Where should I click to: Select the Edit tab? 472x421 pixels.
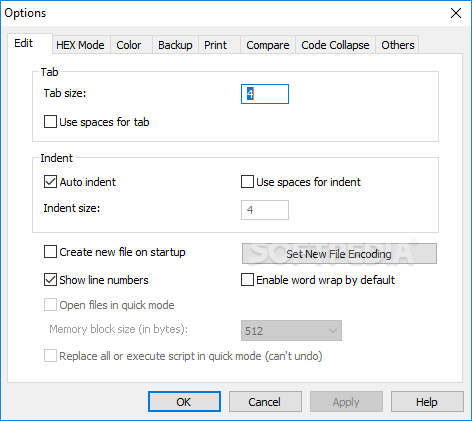pyautogui.click(x=24, y=43)
